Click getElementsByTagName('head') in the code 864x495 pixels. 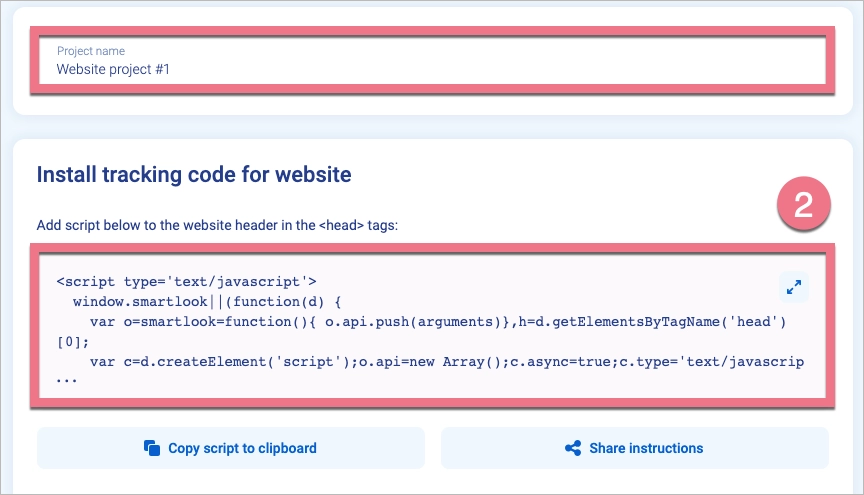click(678, 321)
